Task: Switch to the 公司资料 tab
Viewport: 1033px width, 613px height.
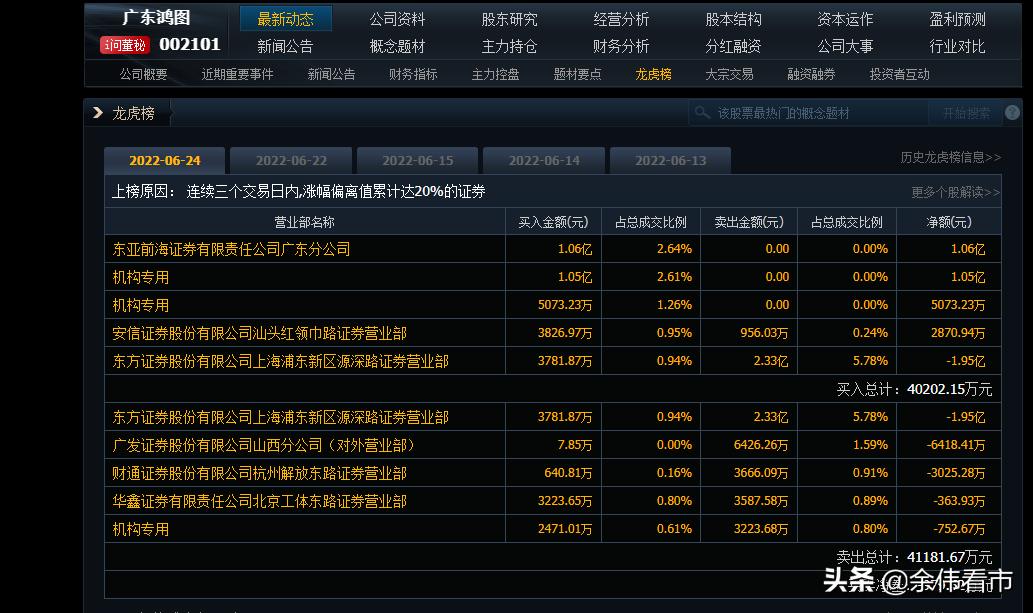Action: click(399, 18)
